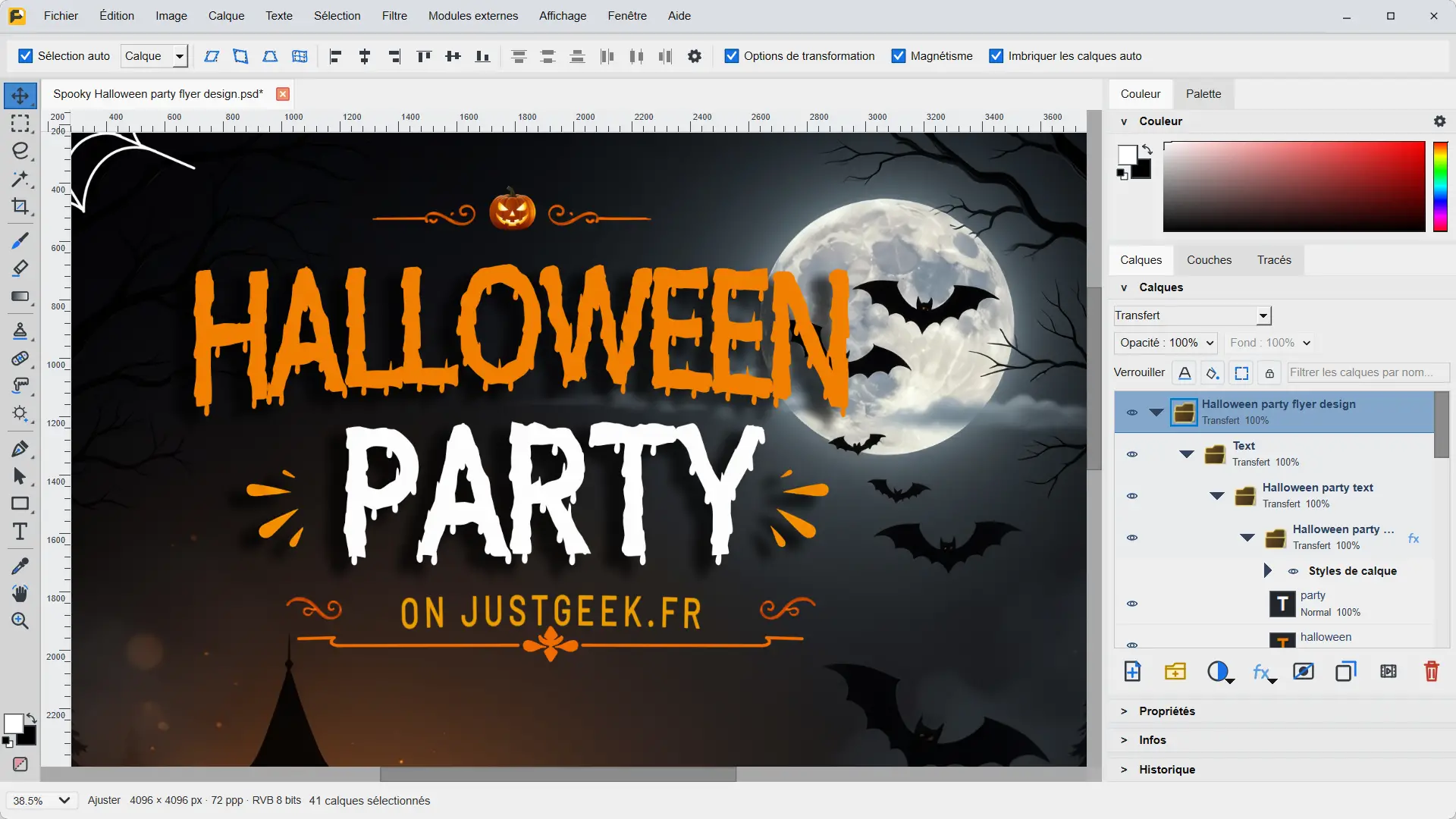The image size is (1456, 819).
Task: Open Couleur panel settings gear
Action: pyautogui.click(x=1439, y=121)
